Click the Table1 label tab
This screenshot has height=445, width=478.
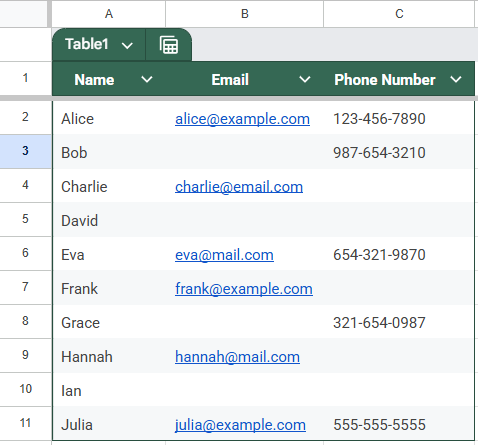point(87,44)
